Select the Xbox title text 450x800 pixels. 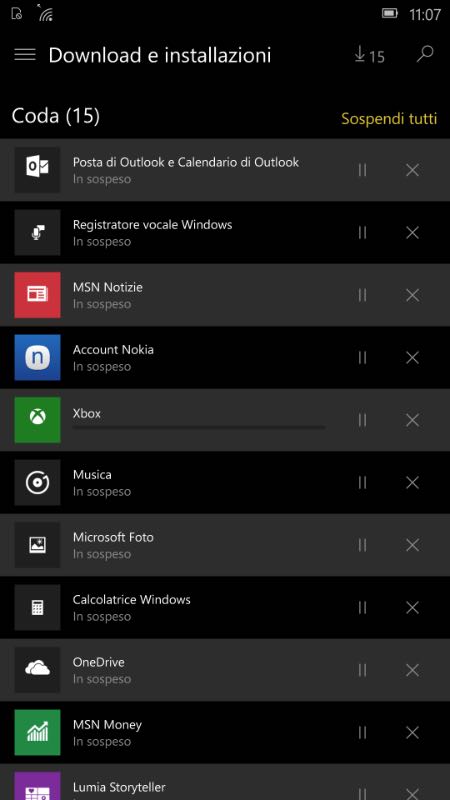tap(87, 413)
